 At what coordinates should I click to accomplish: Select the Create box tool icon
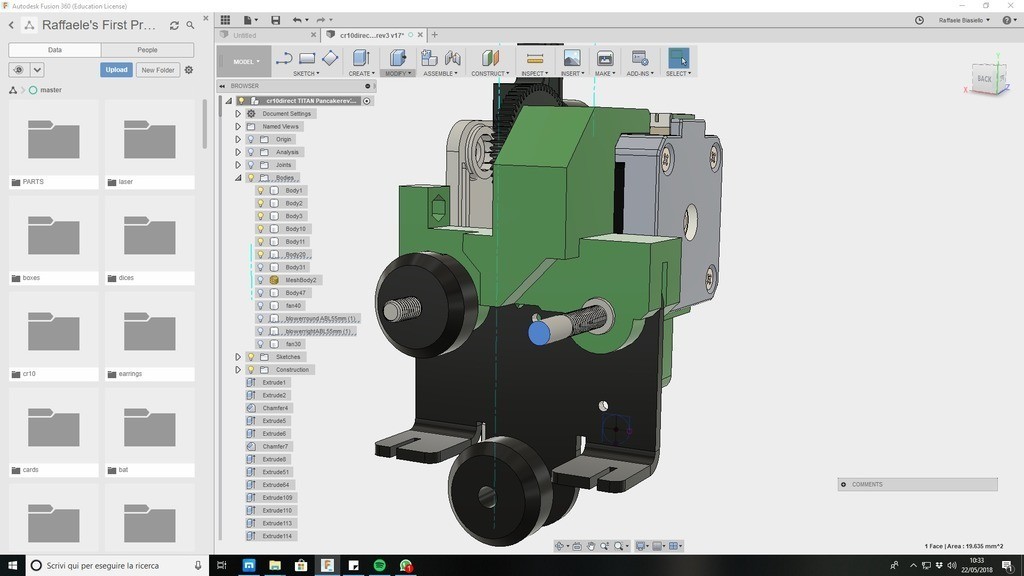coord(361,58)
